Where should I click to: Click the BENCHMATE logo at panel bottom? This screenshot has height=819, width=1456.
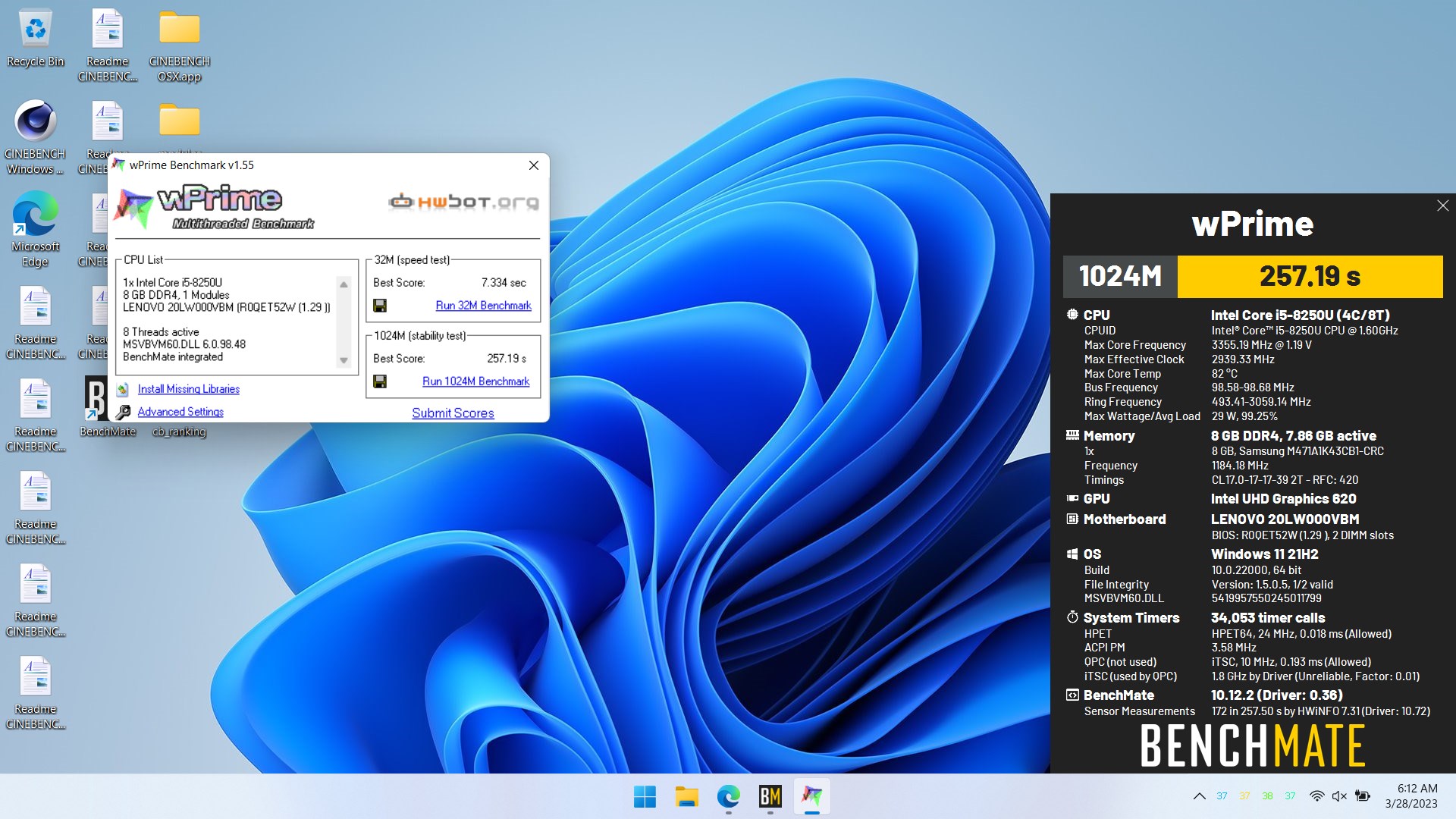[1253, 746]
